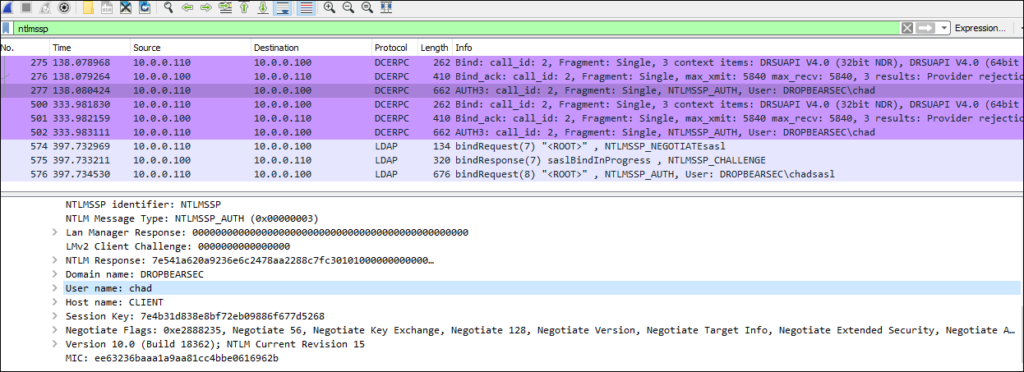Go to specified packet icon
This screenshot has height=372, width=1024.
tap(225, 8)
